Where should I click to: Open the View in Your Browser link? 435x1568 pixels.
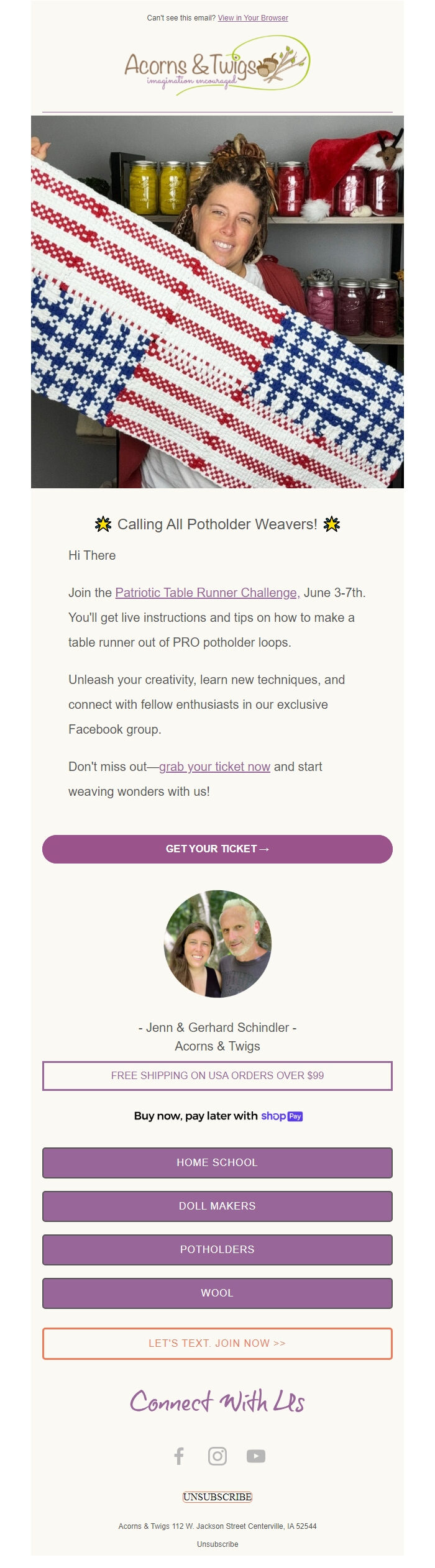click(252, 18)
